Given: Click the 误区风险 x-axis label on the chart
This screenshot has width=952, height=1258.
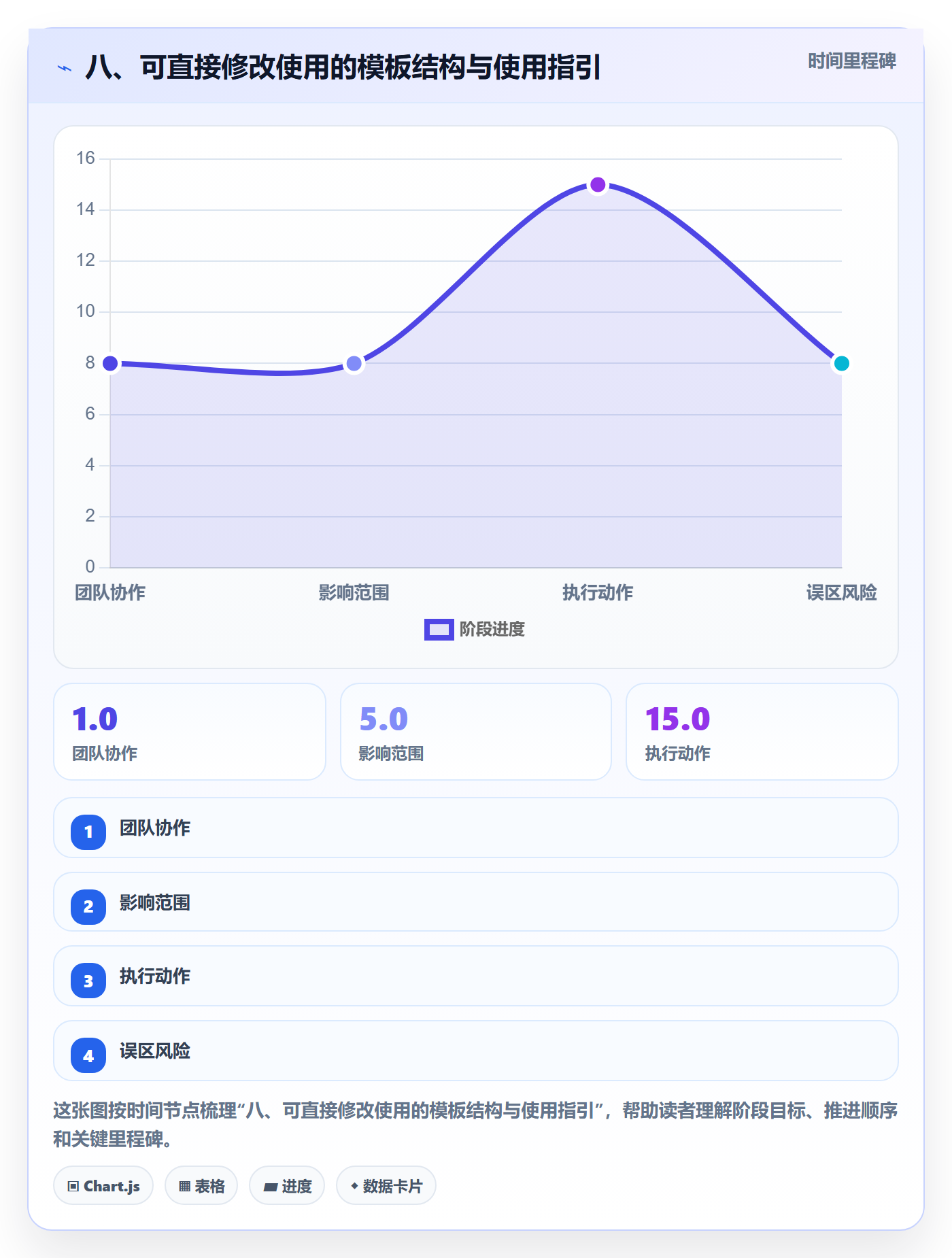Looking at the screenshot, I should (x=842, y=592).
